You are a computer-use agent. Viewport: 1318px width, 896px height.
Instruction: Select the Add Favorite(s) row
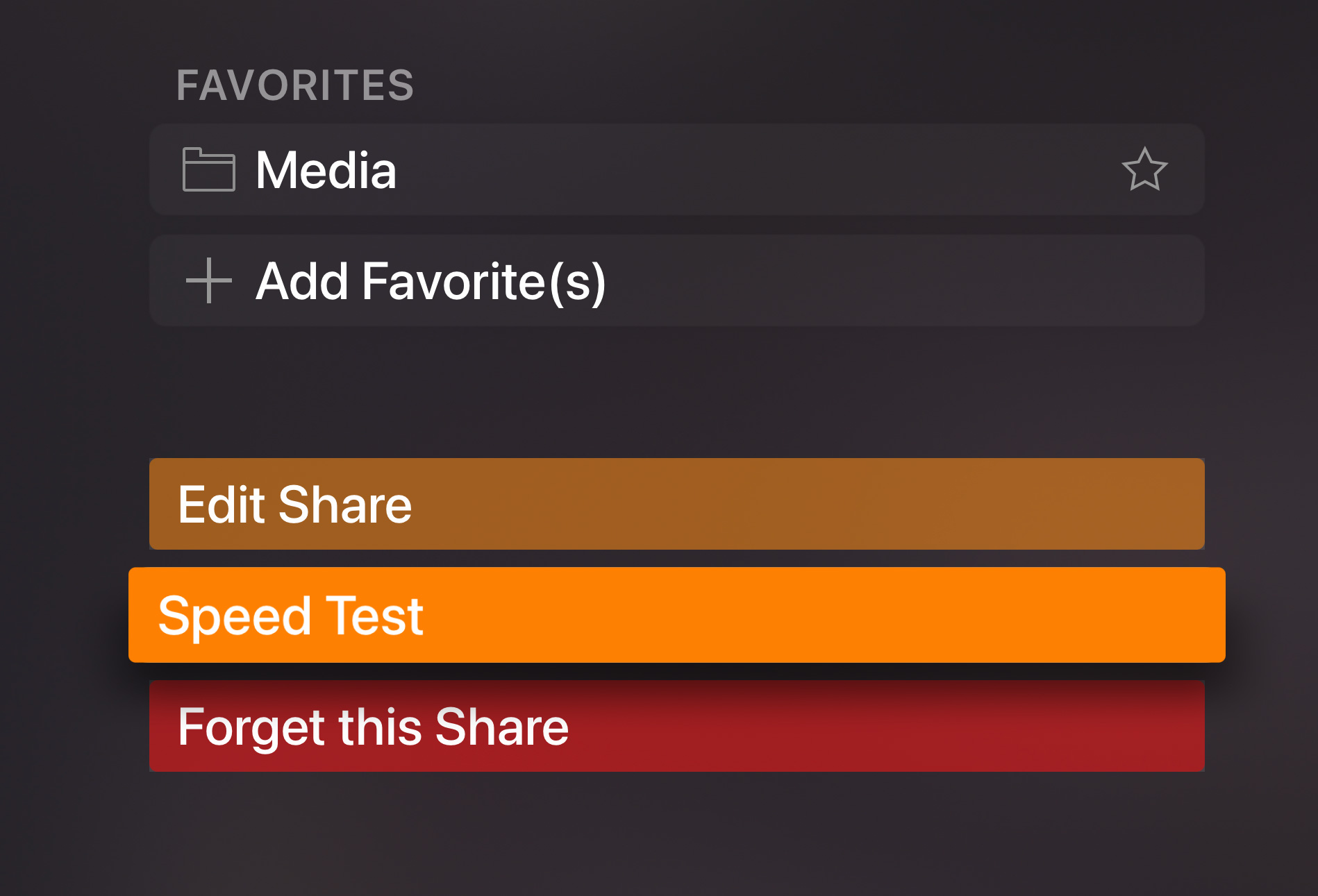coord(676,280)
